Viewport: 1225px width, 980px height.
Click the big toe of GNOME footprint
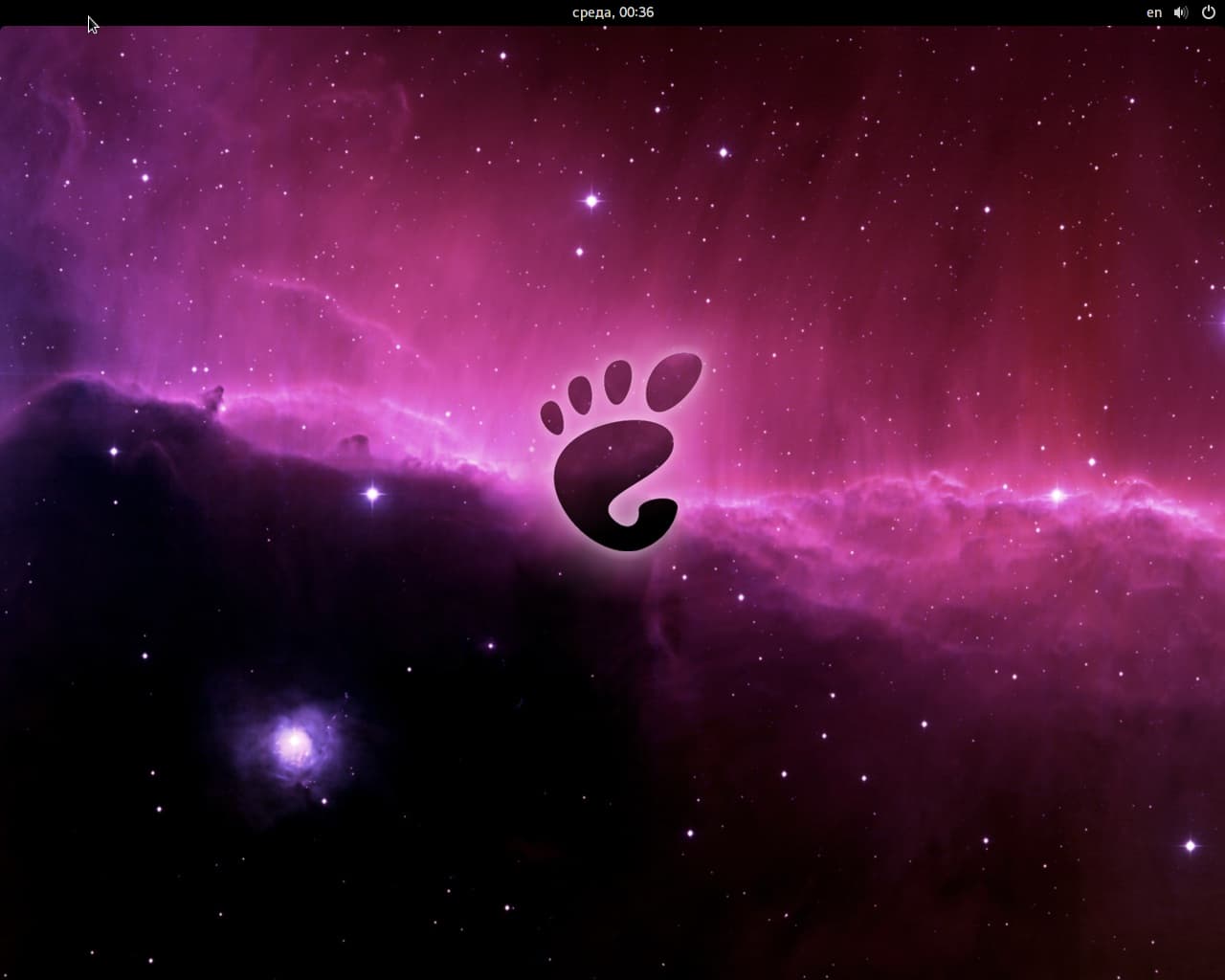[x=674, y=379]
